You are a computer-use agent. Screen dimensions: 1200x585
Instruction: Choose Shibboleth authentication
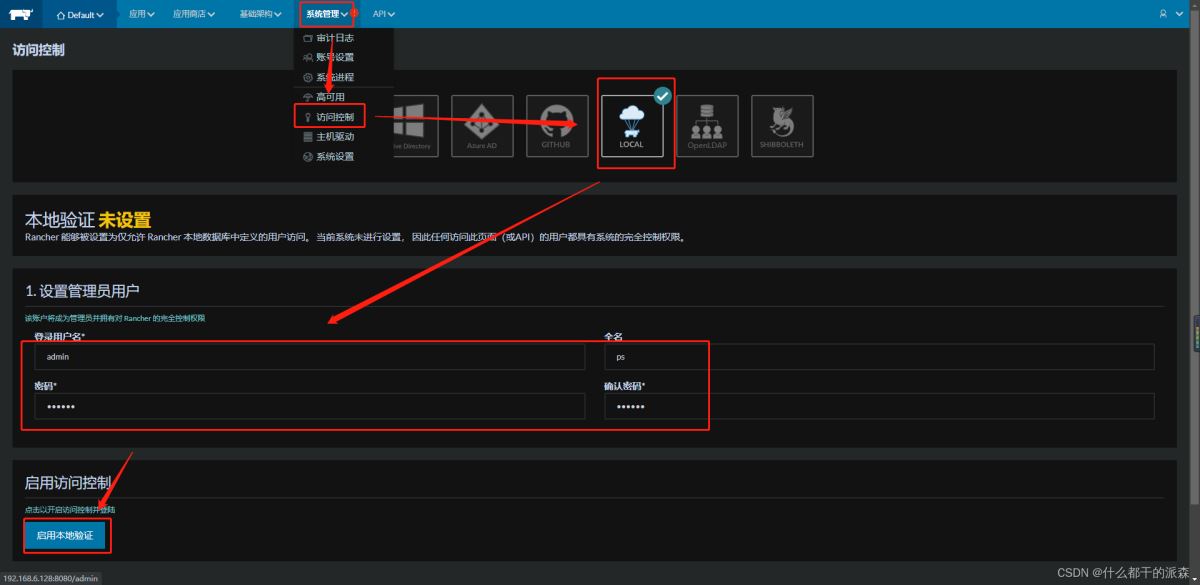(x=782, y=126)
